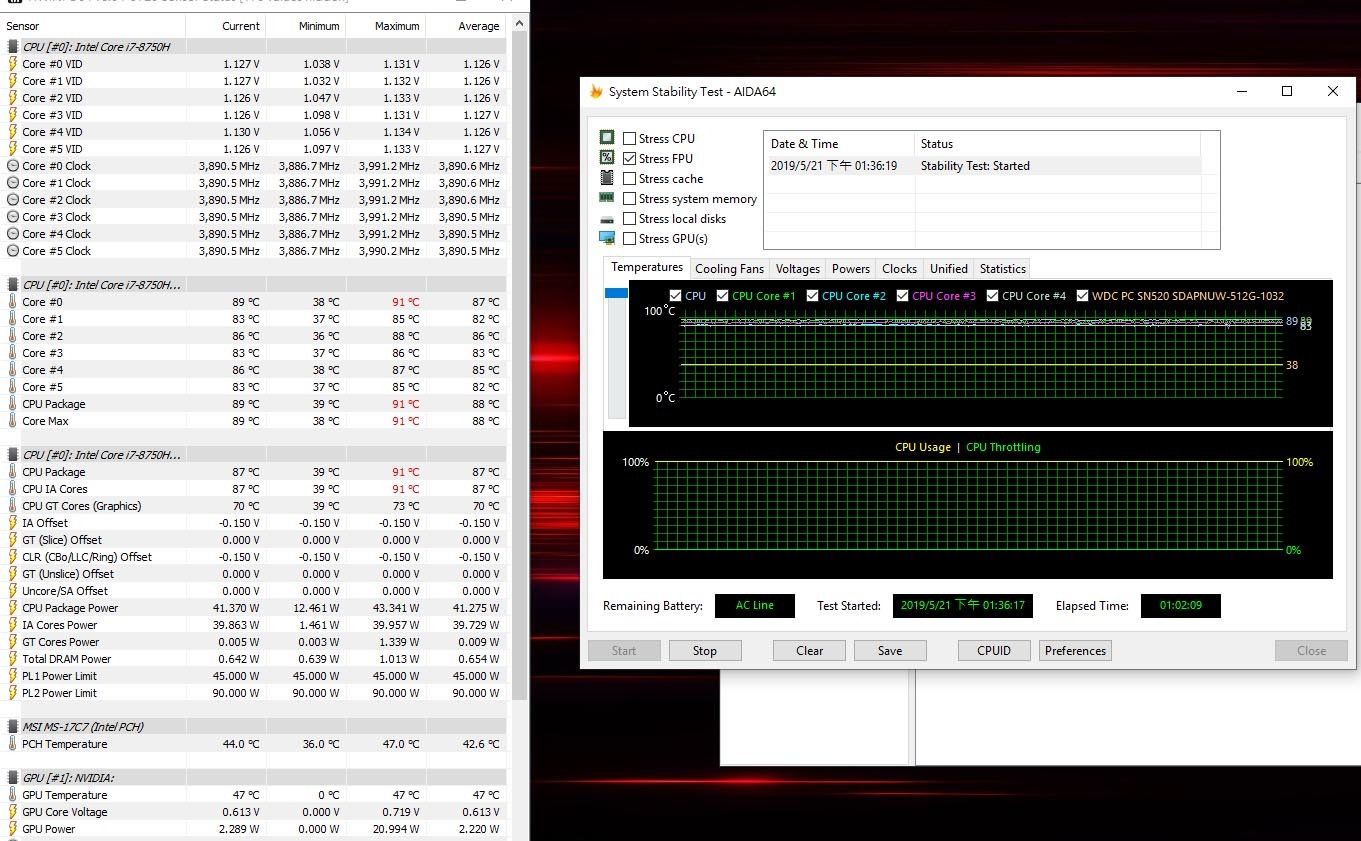Viewport: 1361px width, 841px height.
Task: Switch to the Clocks tab
Action: pyautogui.click(x=900, y=269)
